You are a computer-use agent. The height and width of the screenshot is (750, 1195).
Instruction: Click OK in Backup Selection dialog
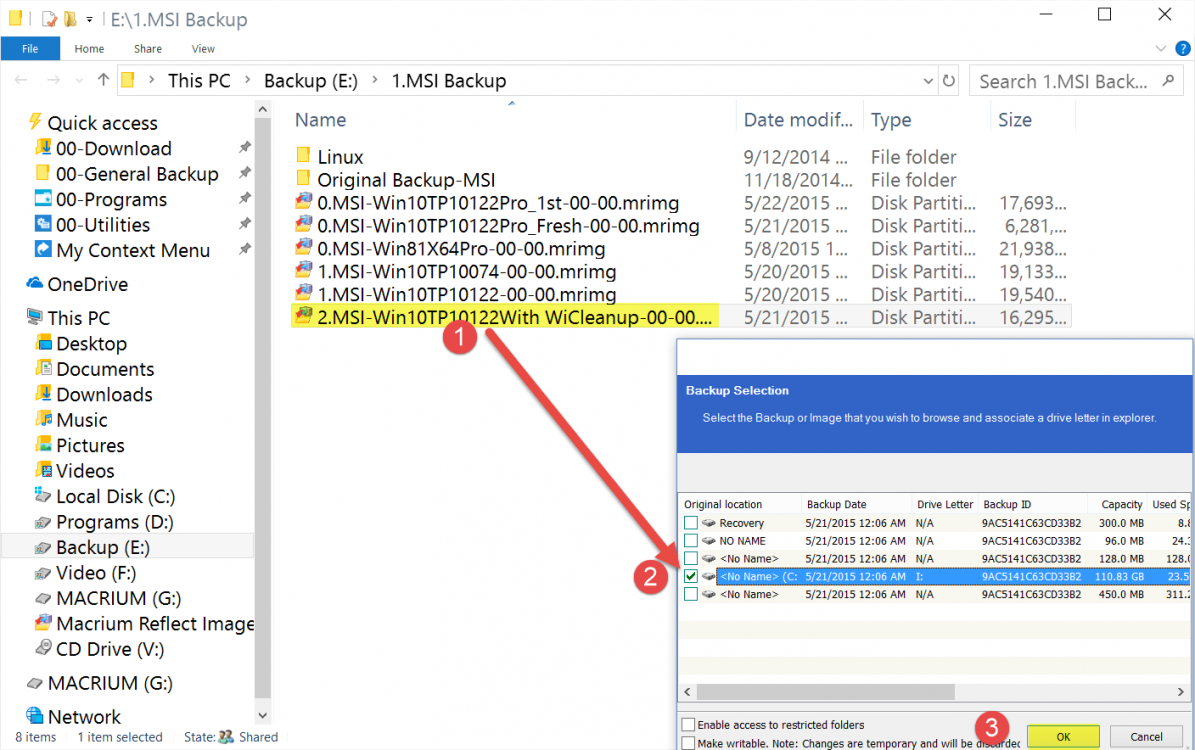coord(1063,736)
